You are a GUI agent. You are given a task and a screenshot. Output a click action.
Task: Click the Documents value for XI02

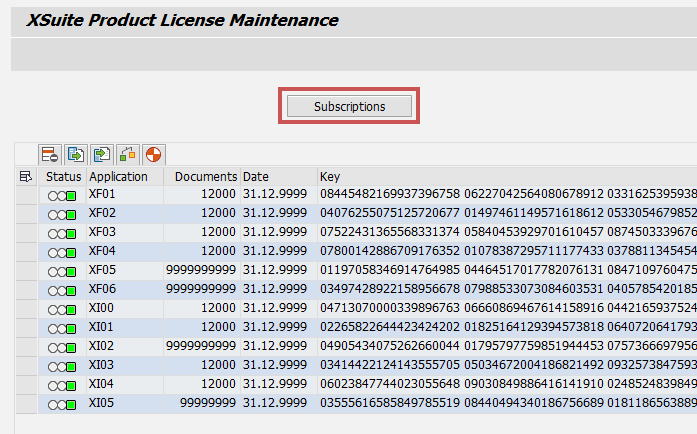205,347
